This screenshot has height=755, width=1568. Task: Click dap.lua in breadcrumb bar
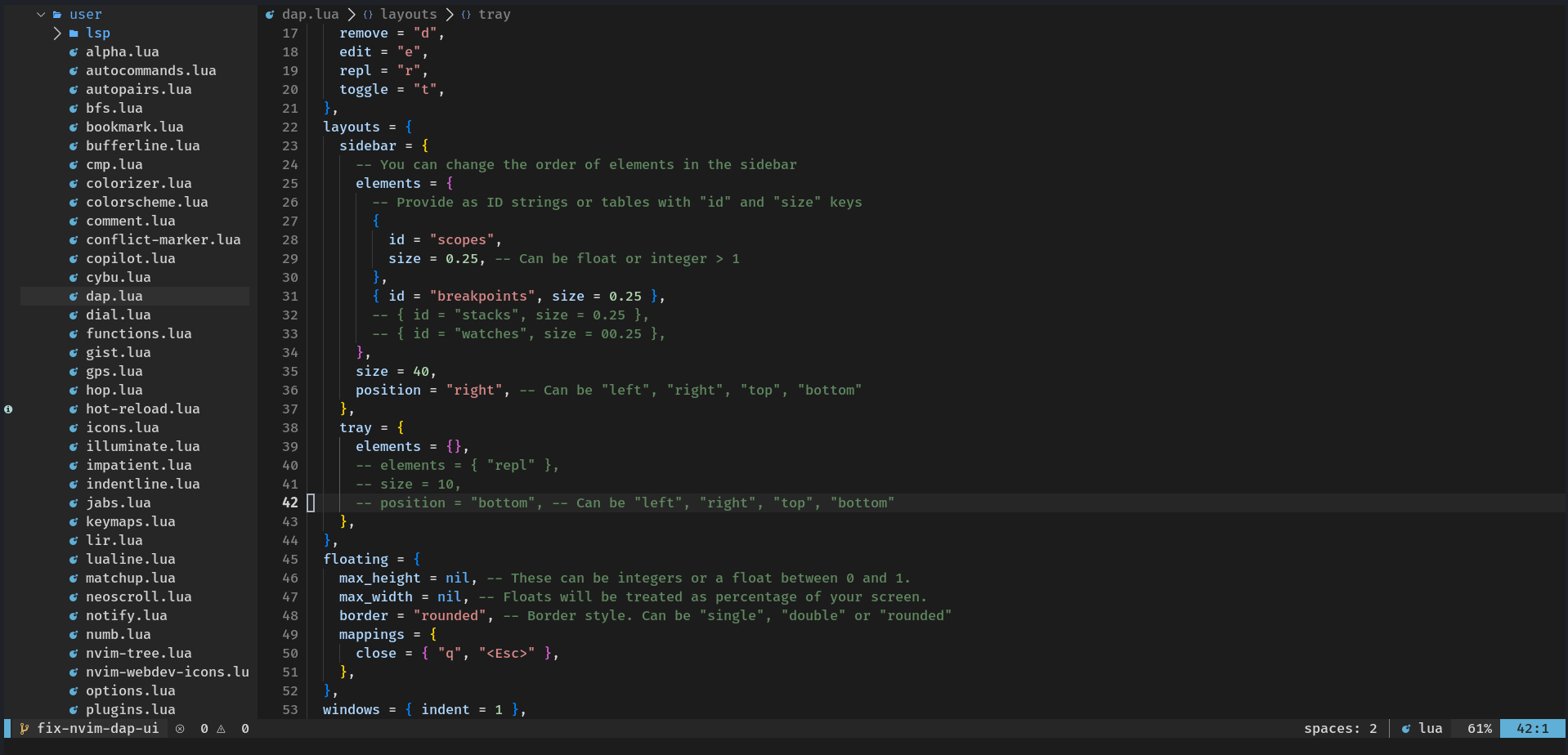(x=311, y=15)
